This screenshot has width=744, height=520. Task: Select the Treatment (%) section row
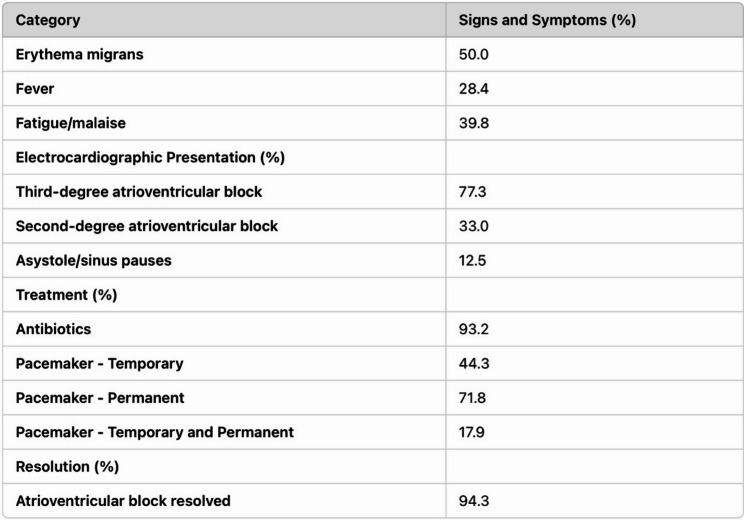click(x=372, y=295)
